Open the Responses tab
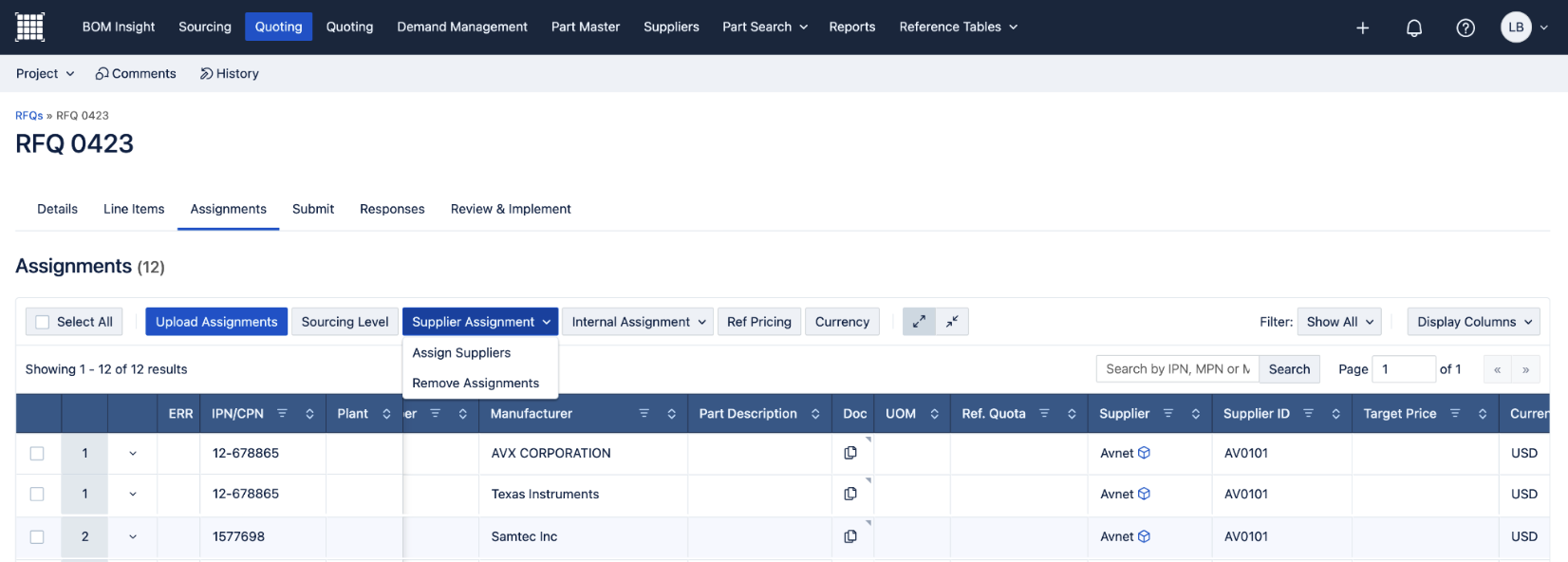The height and width of the screenshot is (562, 1568). (x=392, y=209)
